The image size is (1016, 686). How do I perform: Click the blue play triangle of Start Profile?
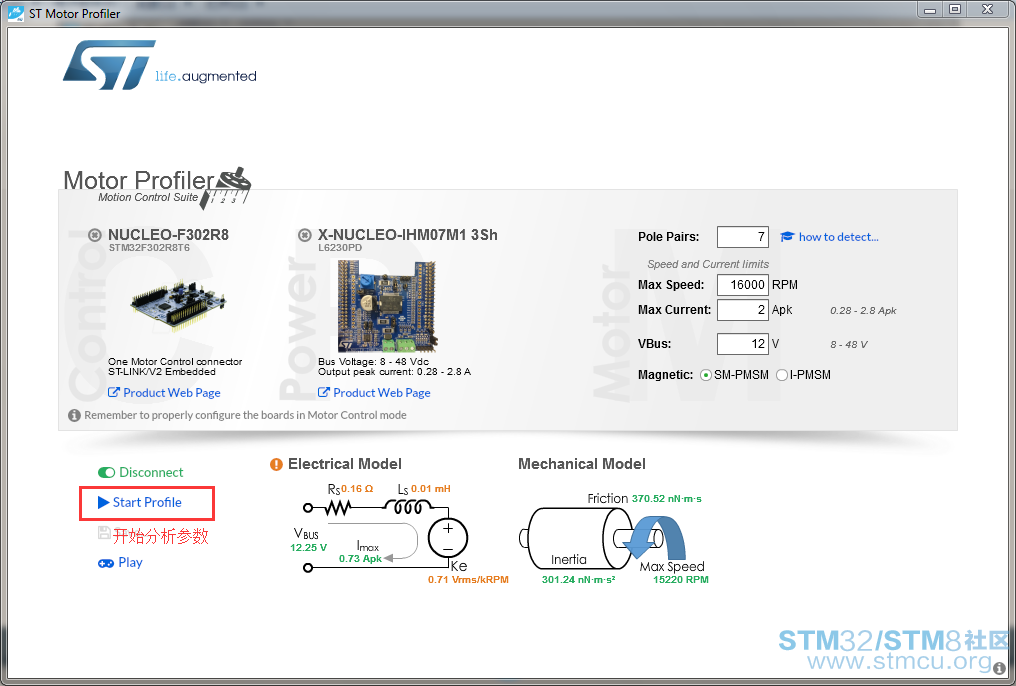[104, 502]
